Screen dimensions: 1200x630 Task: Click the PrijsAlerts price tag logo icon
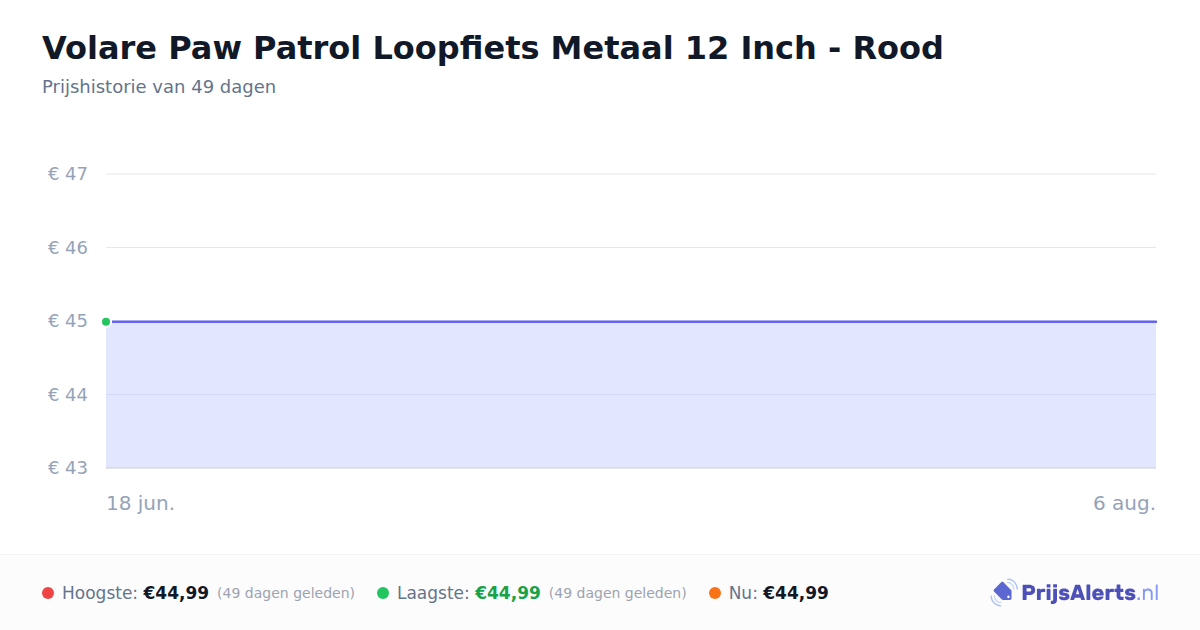(x=1003, y=593)
